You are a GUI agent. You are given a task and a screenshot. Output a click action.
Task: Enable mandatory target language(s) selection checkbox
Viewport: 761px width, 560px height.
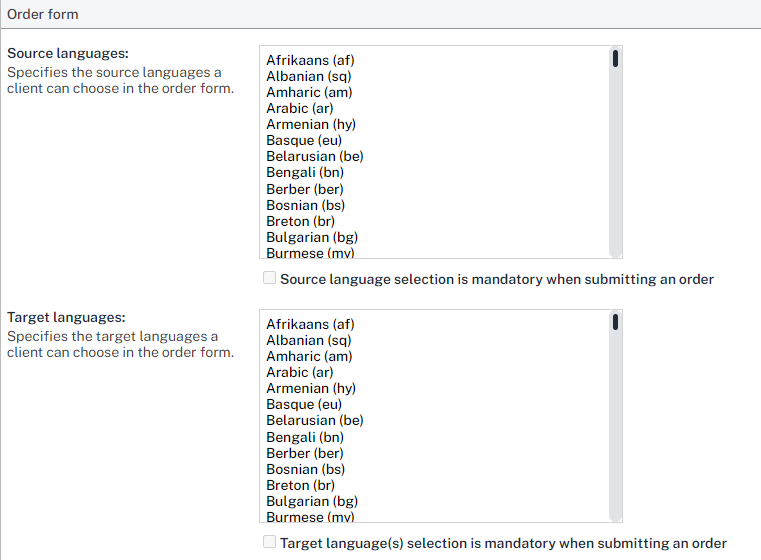269,543
